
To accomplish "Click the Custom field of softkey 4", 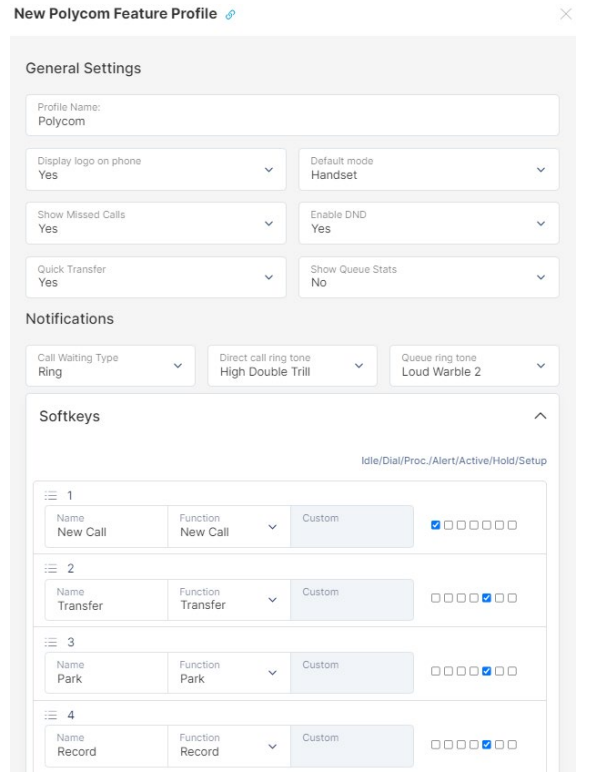I will point(352,746).
